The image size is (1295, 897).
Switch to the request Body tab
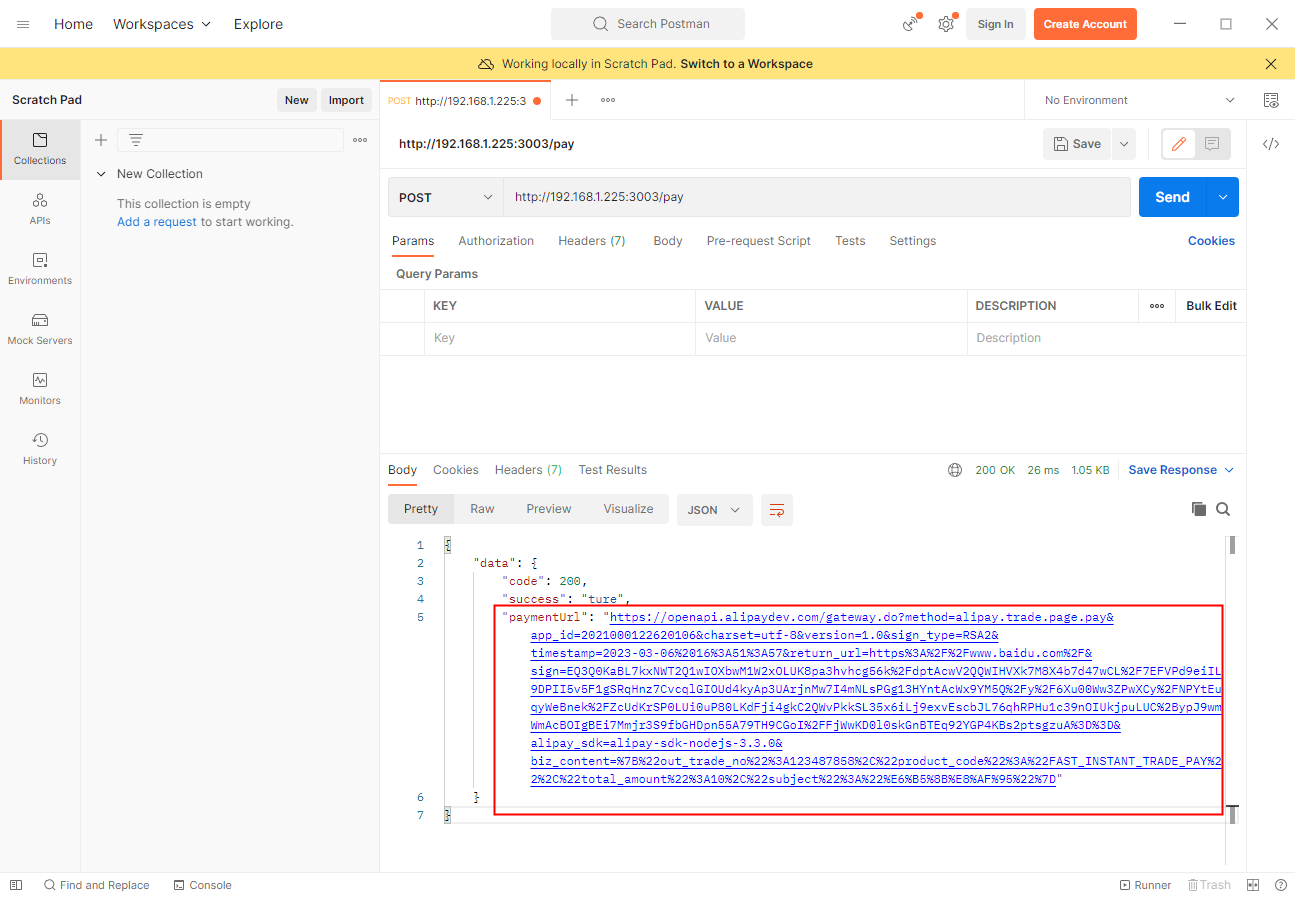[668, 241]
